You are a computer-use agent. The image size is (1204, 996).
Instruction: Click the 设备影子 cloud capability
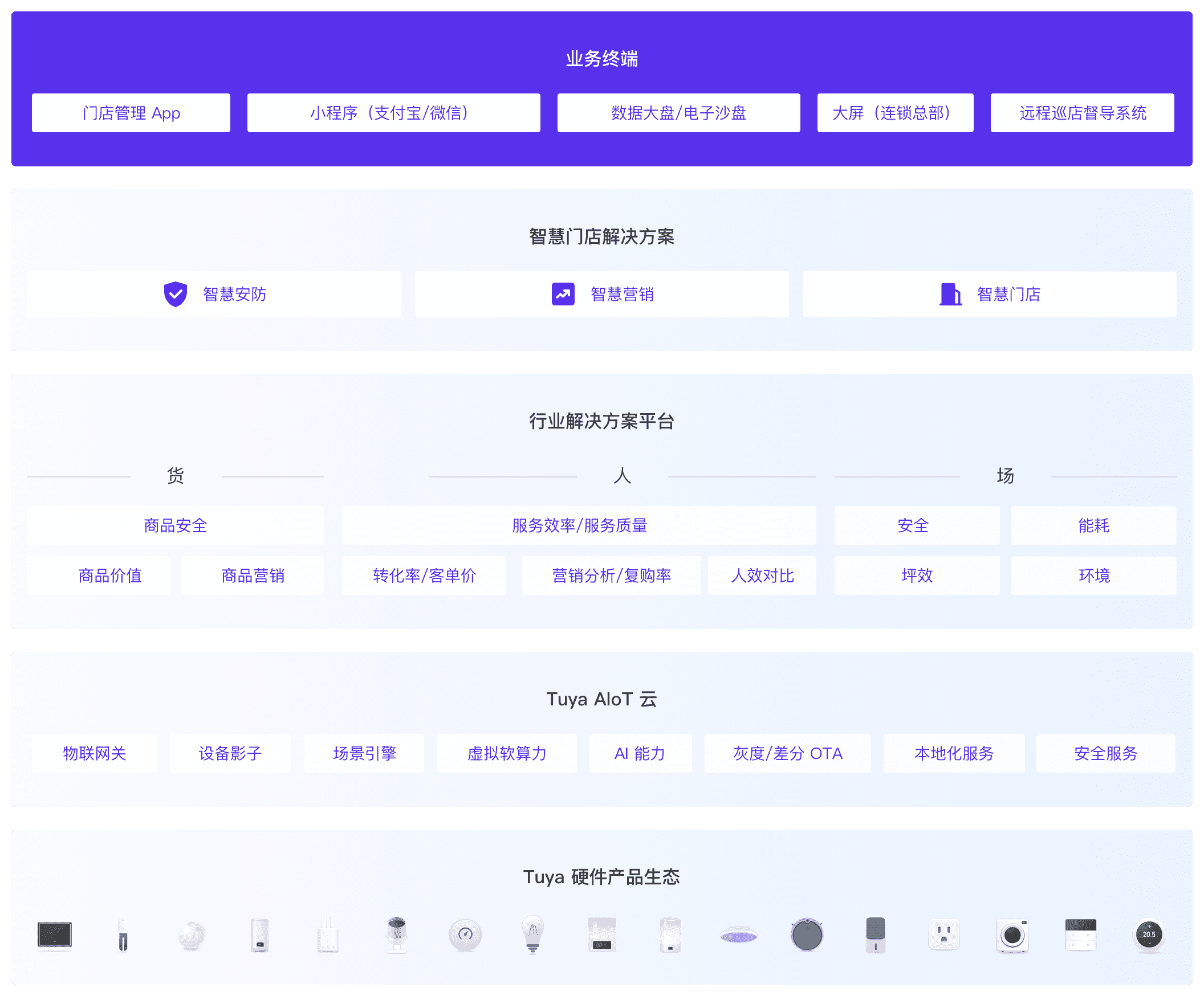(230, 753)
